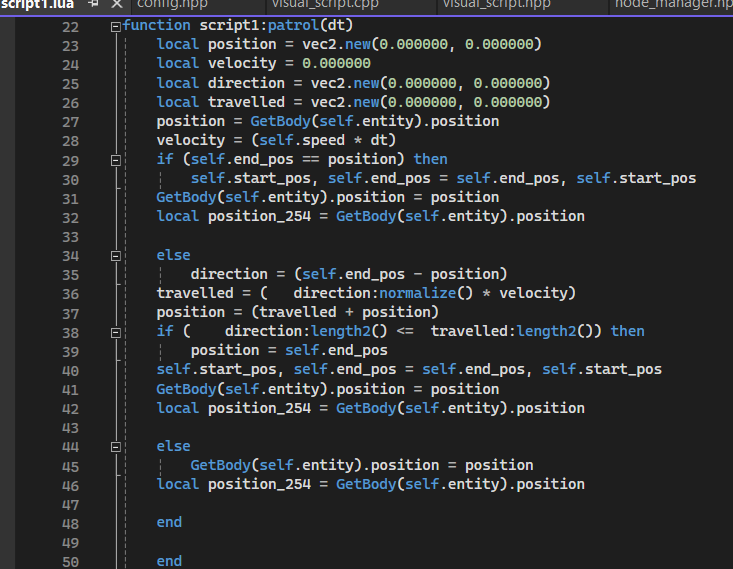
Task: Click the 'then' keyword on line 38
Action: point(627,331)
